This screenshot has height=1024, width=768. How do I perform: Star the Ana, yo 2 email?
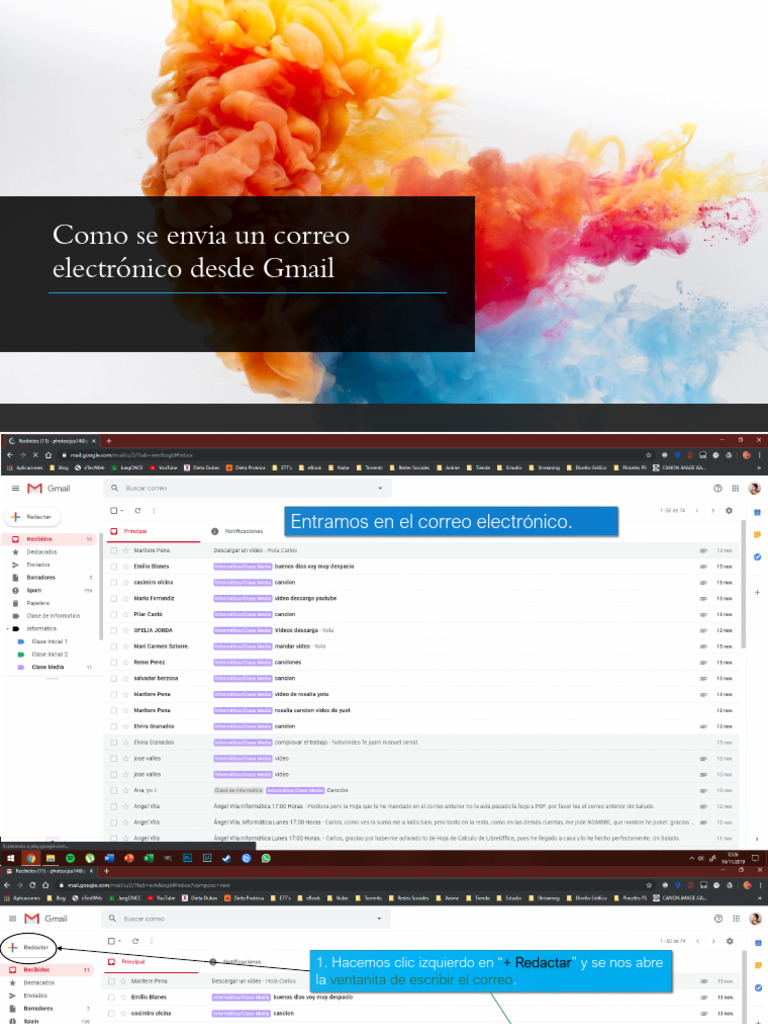coord(125,790)
